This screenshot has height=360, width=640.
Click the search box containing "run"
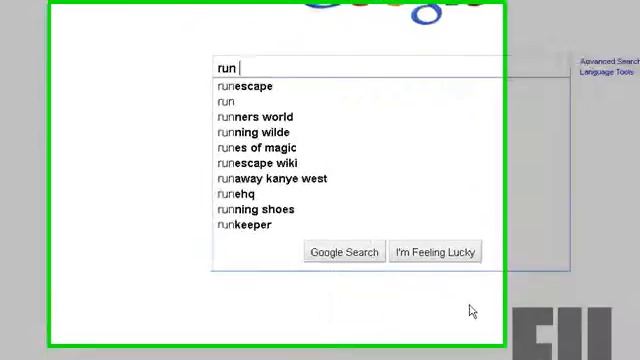coord(391,67)
